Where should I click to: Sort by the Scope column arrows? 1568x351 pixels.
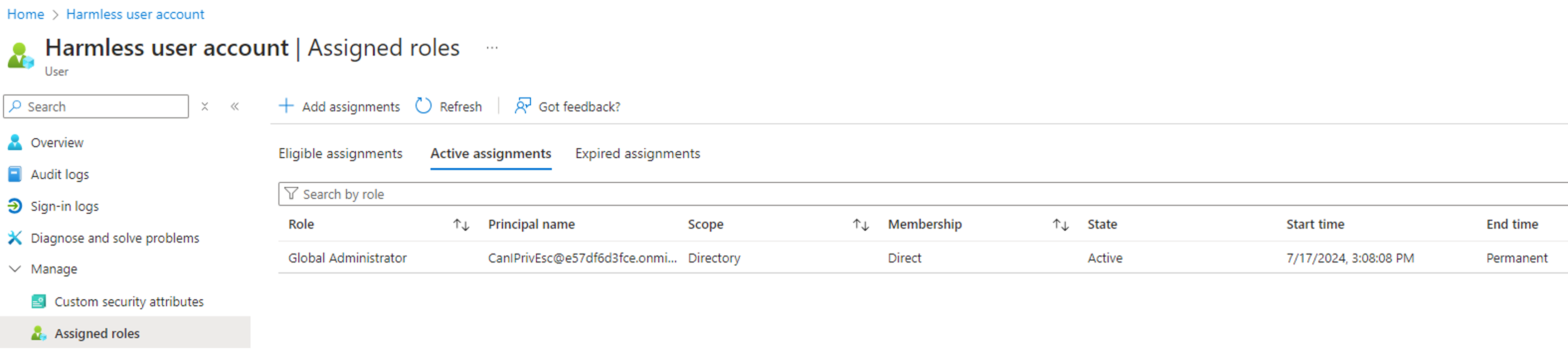click(861, 225)
